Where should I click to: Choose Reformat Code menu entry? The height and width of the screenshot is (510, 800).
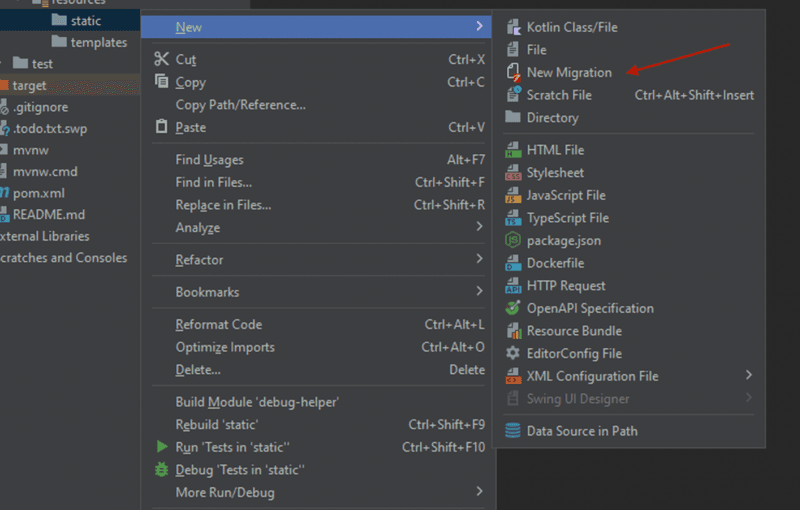coord(316,325)
